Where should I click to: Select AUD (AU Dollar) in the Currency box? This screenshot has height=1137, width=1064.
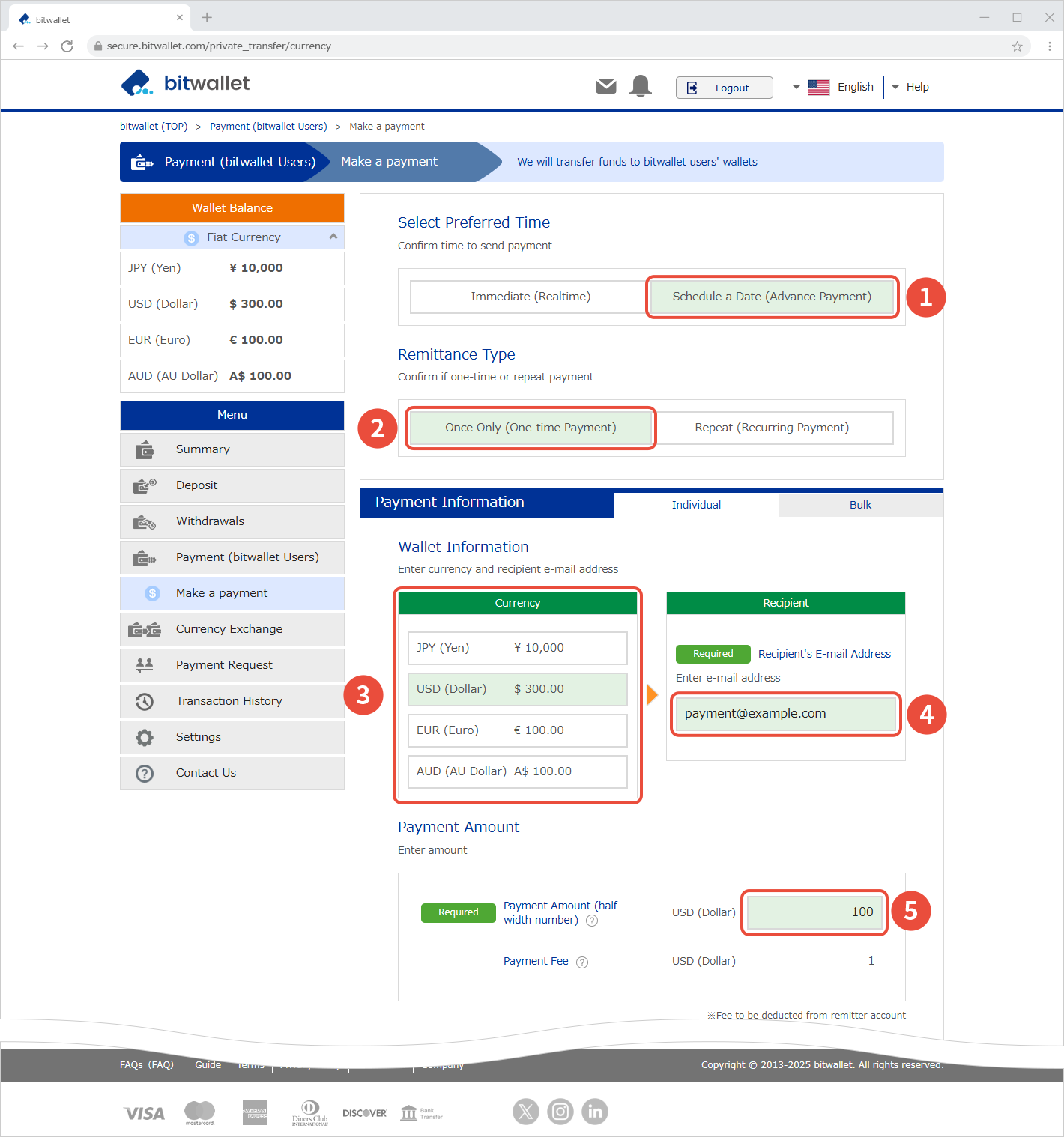517,771
